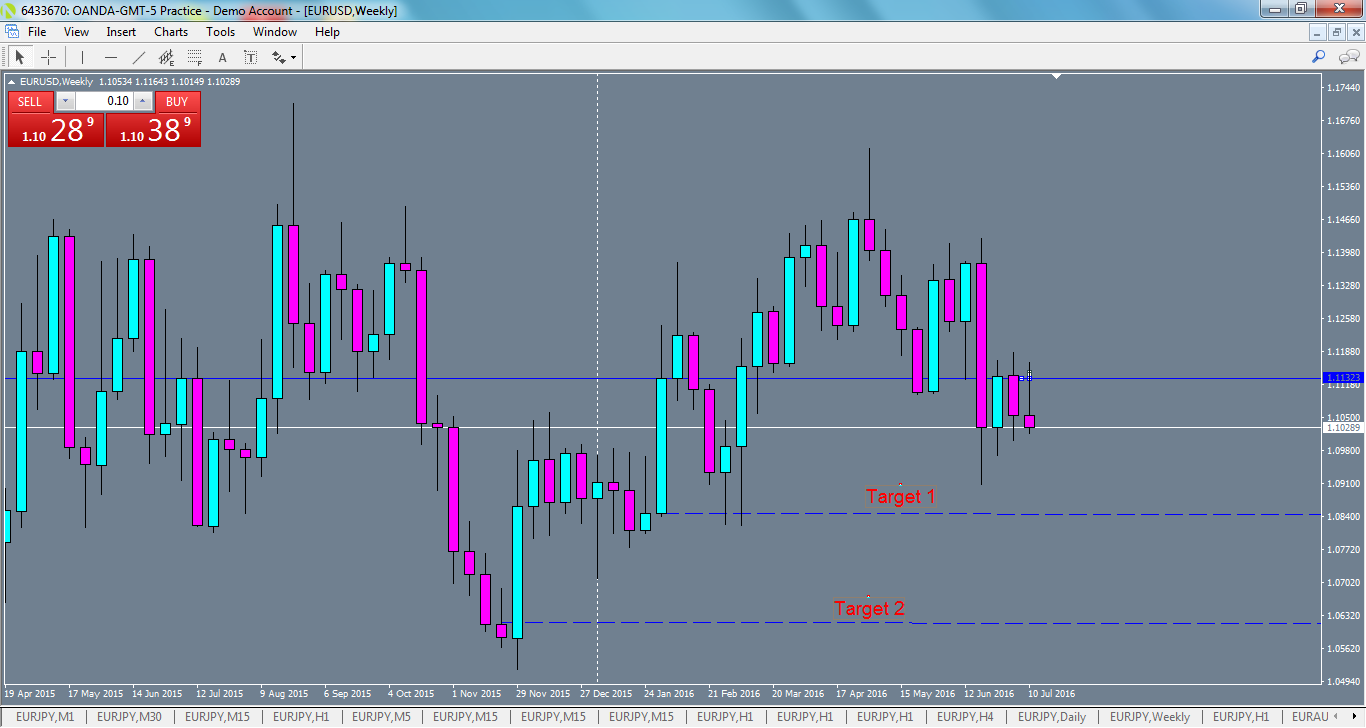Open the chat icon beside the search tool
The height and width of the screenshot is (728, 1366).
tap(1348, 56)
